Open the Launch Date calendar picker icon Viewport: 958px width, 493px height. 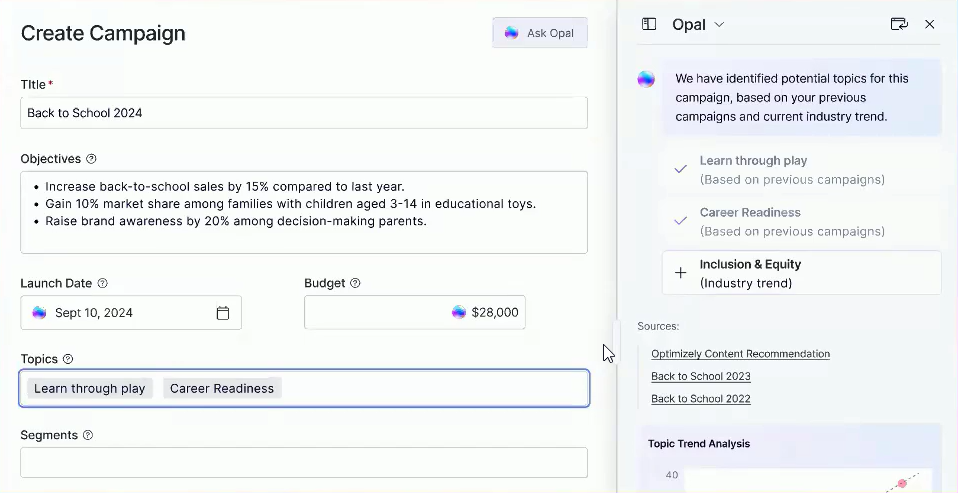tap(223, 313)
